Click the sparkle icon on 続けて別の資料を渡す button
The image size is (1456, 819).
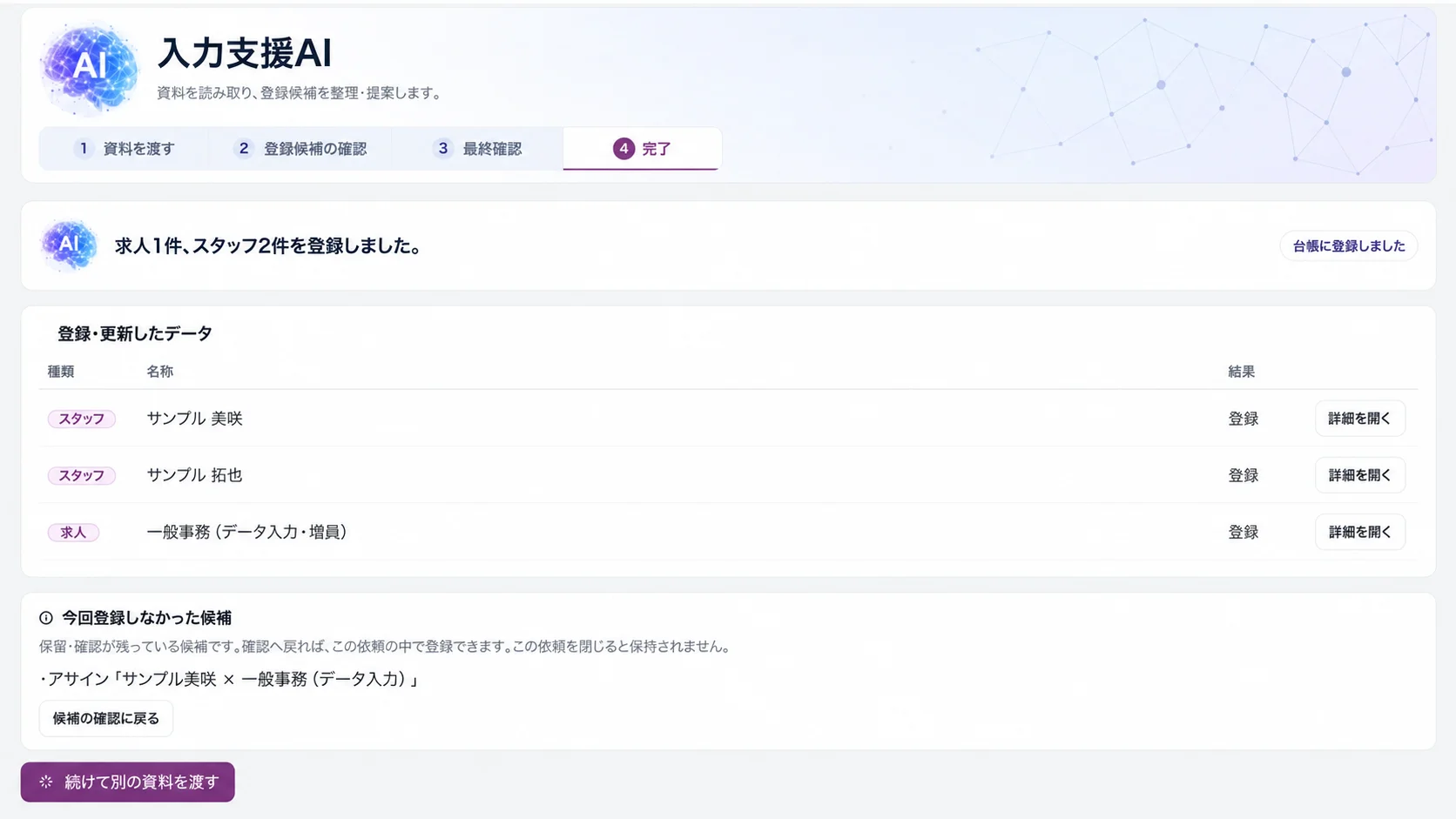click(x=46, y=782)
